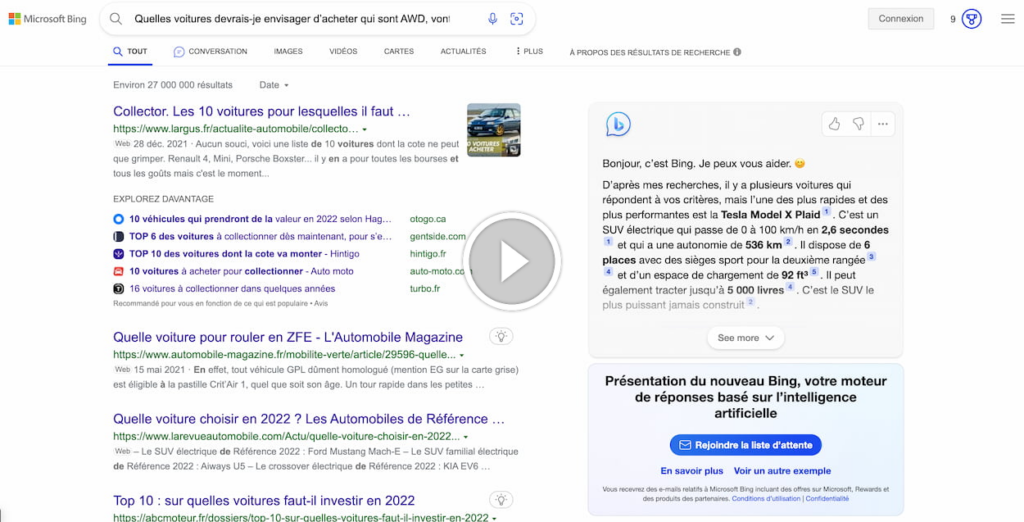Click the Connexion button
The height and width of the screenshot is (522, 1024).
click(x=901, y=19)
